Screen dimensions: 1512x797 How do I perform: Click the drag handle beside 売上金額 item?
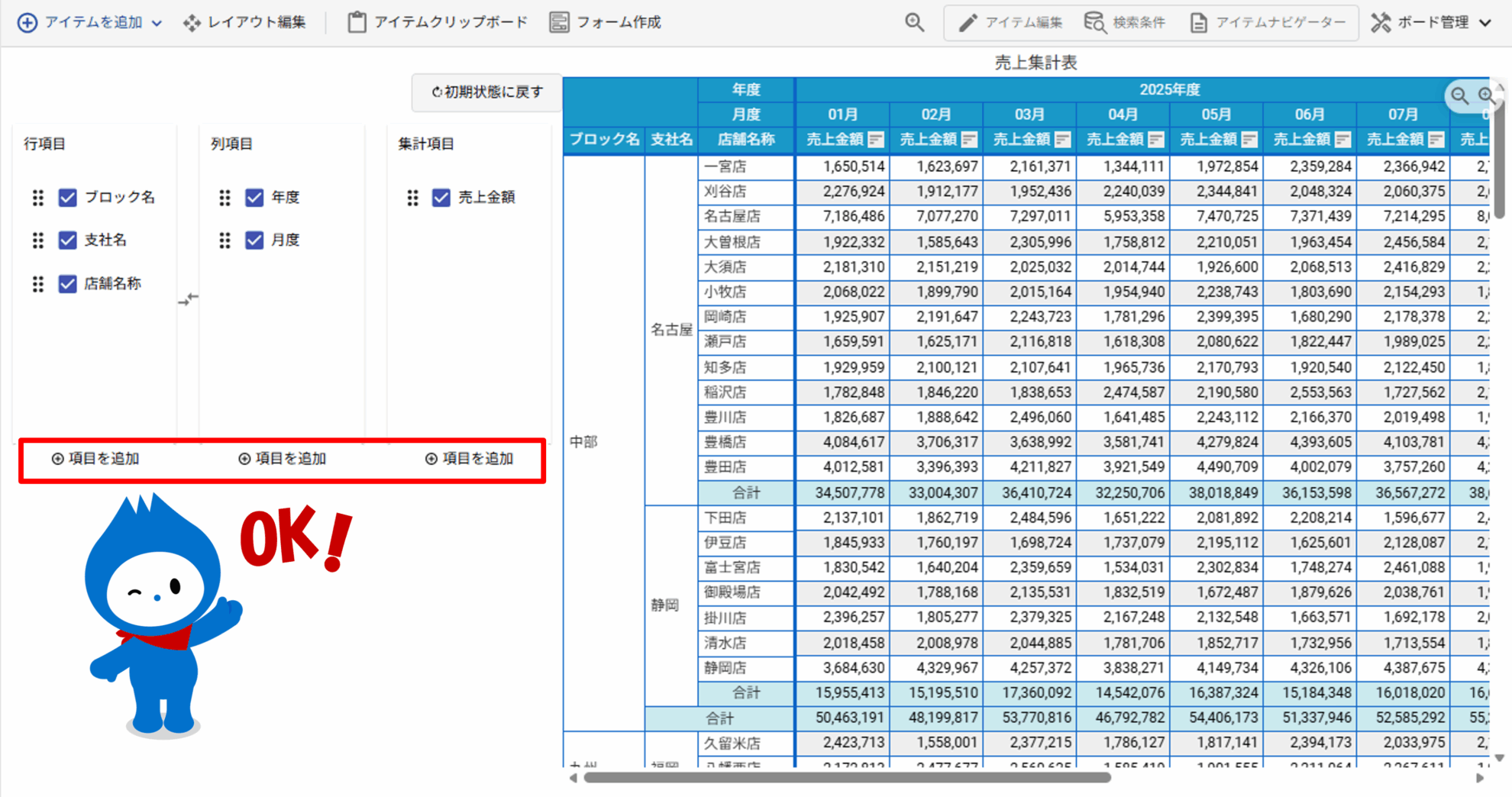pos(412,198)
